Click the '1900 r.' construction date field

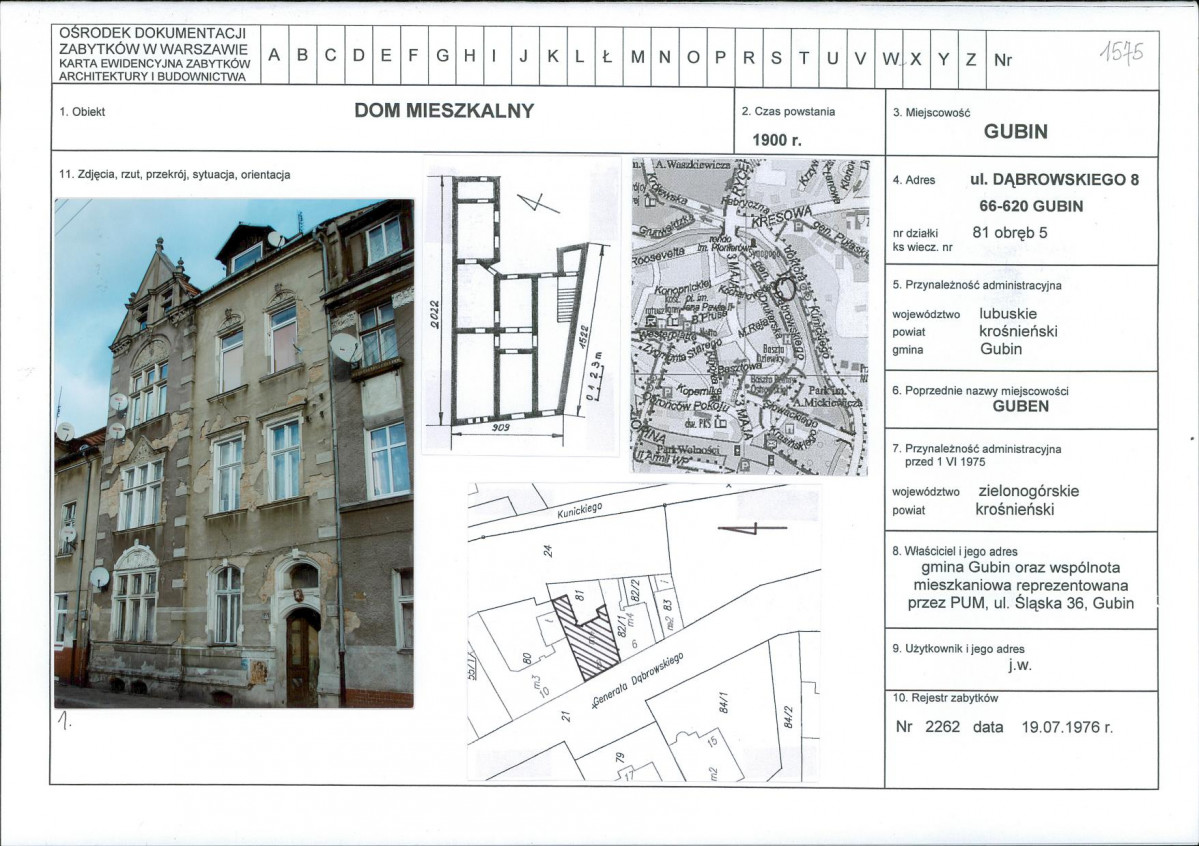[777, 141]
